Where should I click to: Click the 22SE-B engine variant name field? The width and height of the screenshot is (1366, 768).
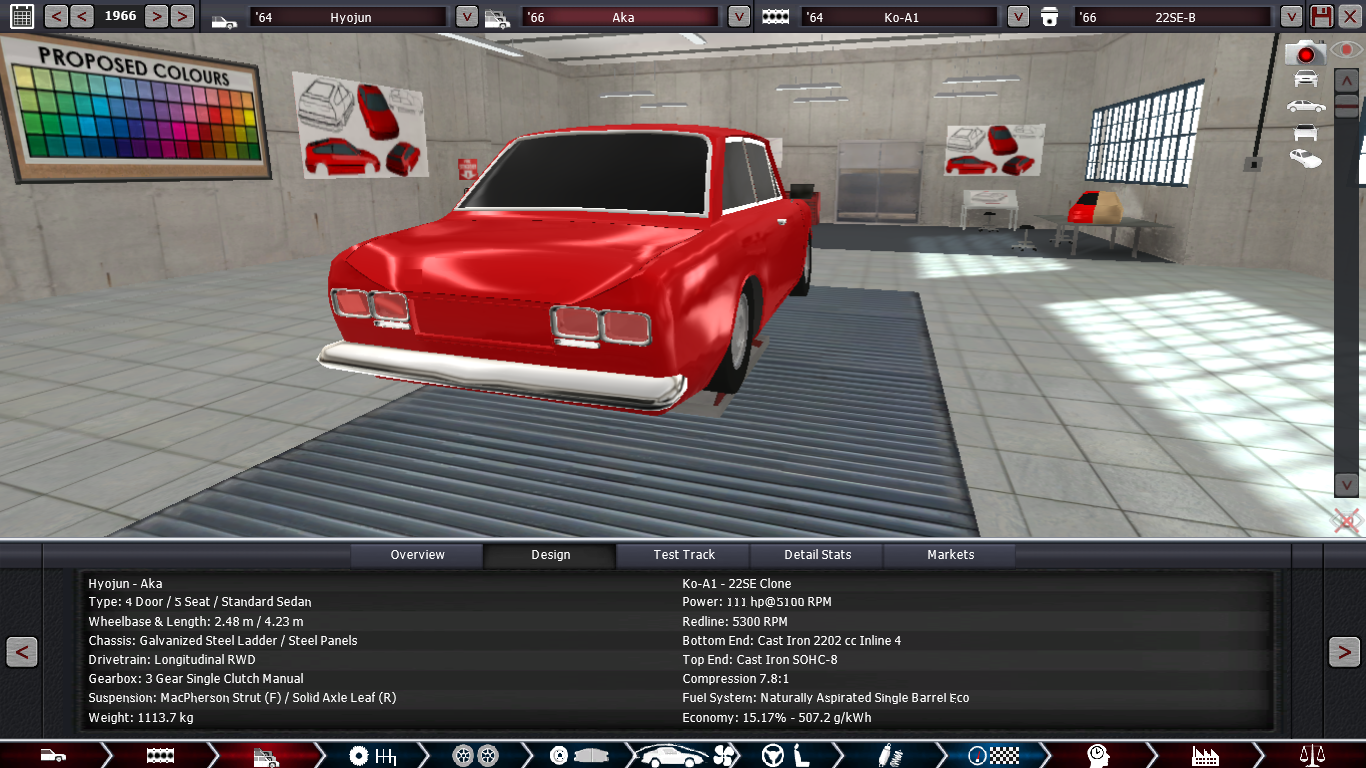click(x=1174, y=17)
